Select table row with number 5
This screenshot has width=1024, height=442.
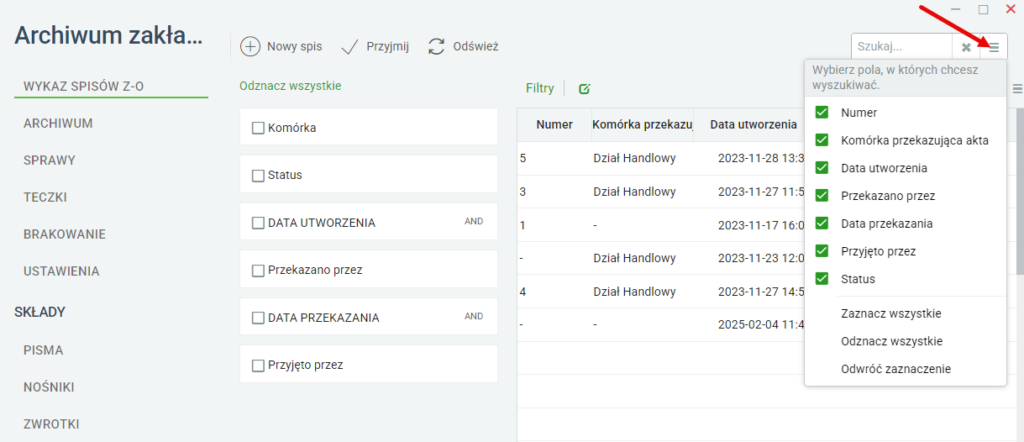(x=661, y=159)
